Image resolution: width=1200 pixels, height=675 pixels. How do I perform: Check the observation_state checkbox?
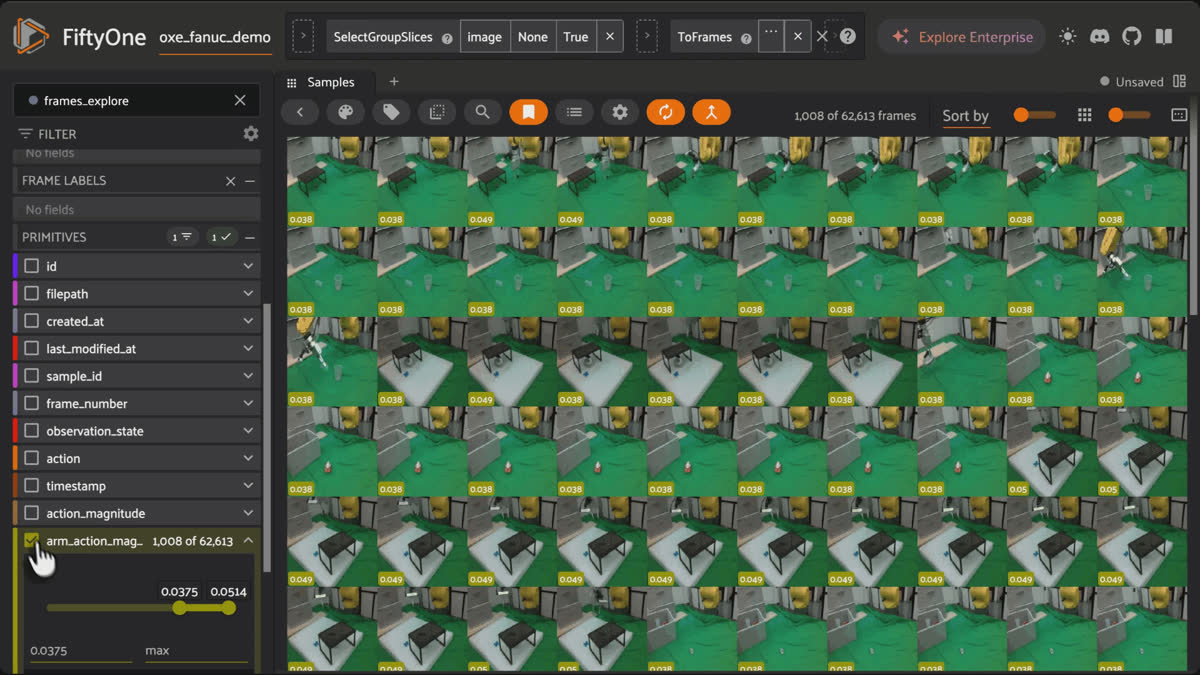tap(32, 431)
